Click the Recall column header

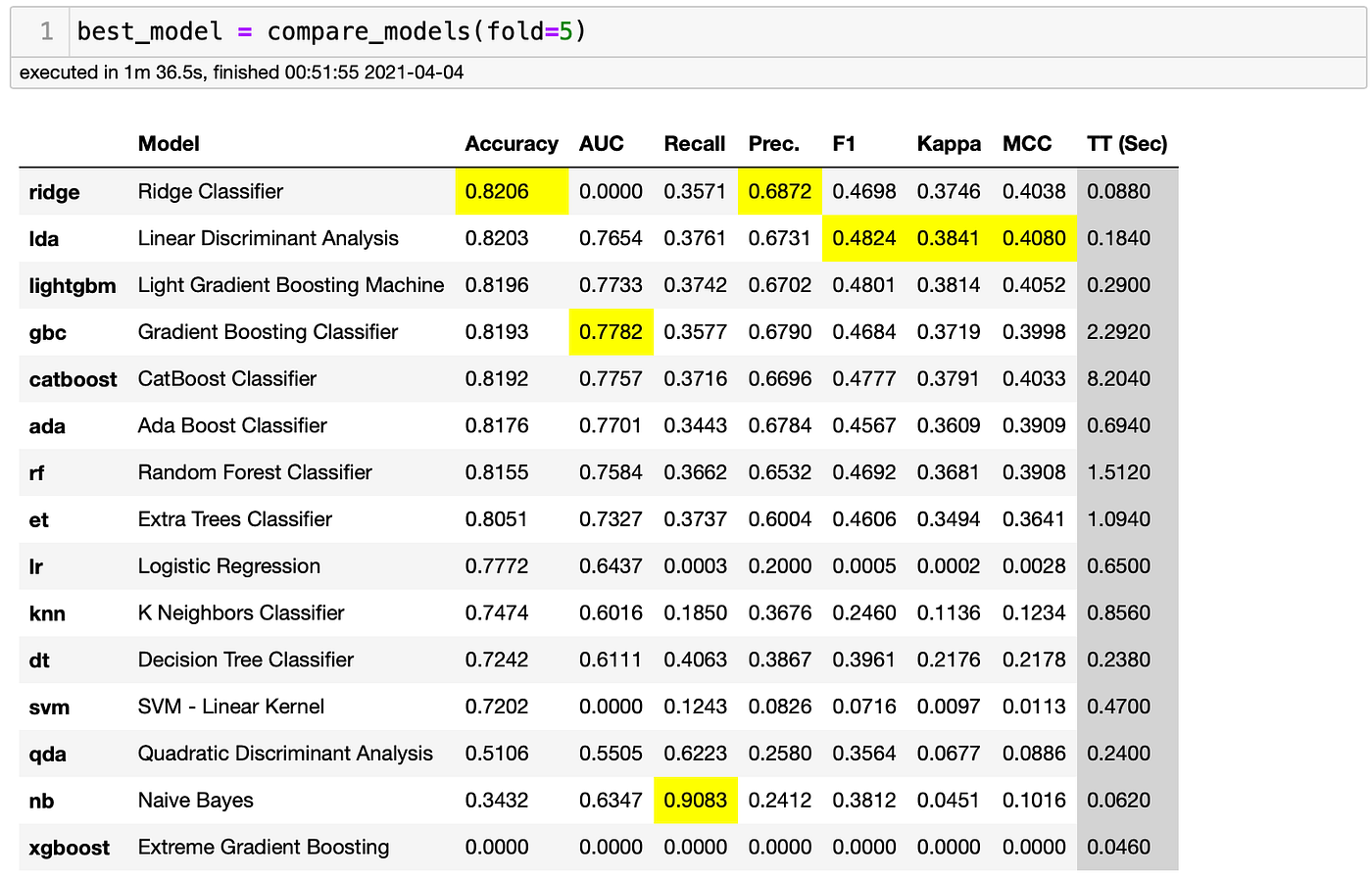pos(695,144)
